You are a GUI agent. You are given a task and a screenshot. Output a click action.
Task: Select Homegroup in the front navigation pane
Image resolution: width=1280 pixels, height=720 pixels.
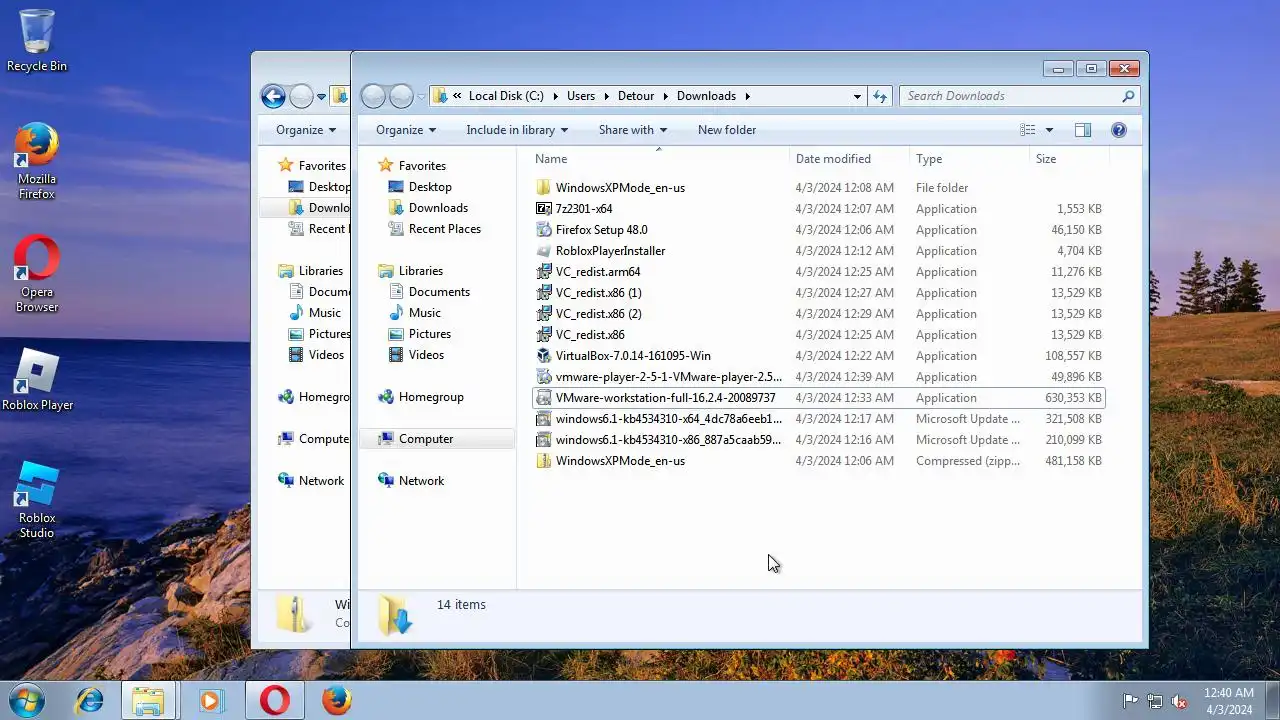click(x=431, y=397)
